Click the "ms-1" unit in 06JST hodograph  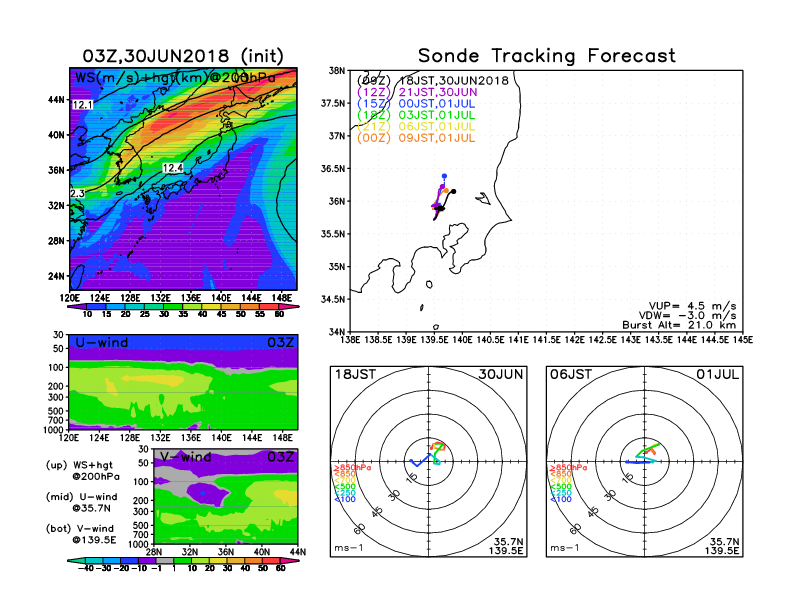(565, 548)
